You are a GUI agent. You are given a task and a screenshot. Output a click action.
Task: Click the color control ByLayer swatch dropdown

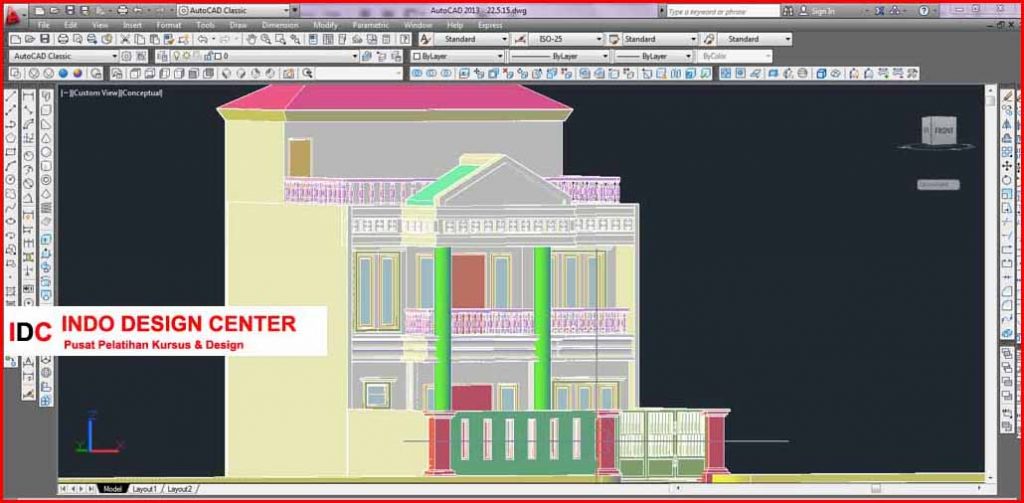pyautogui.click(x=457, y=57)
